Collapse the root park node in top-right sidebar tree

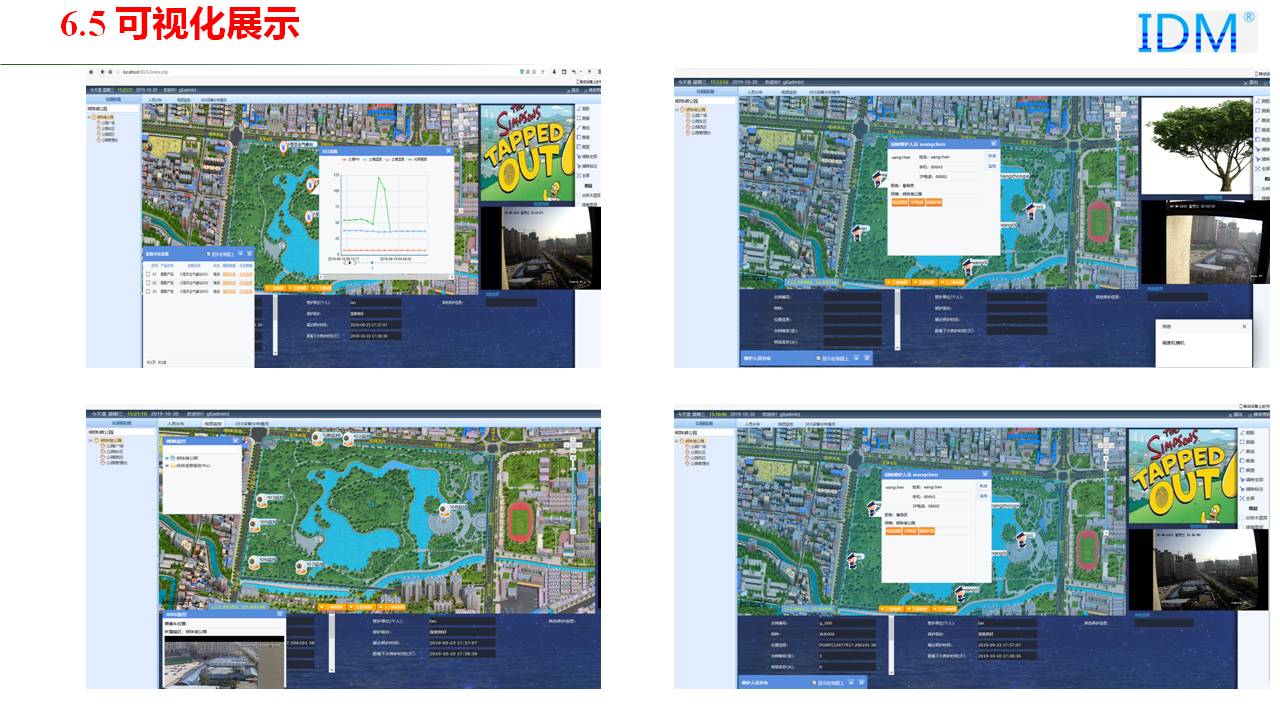click(x=679, y=110)
